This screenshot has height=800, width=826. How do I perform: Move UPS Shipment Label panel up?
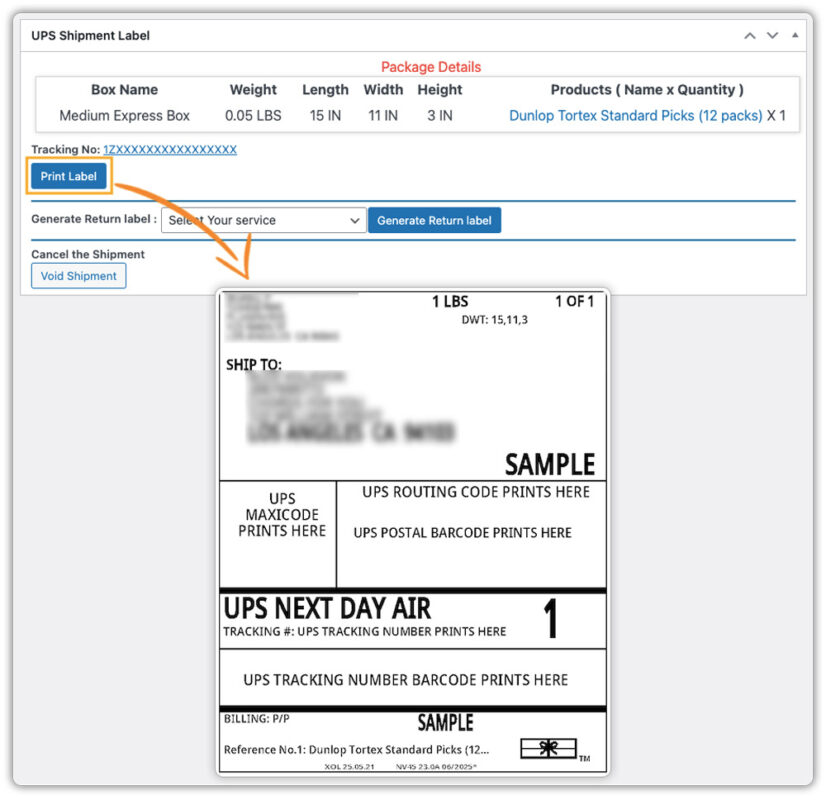(750, 36)
